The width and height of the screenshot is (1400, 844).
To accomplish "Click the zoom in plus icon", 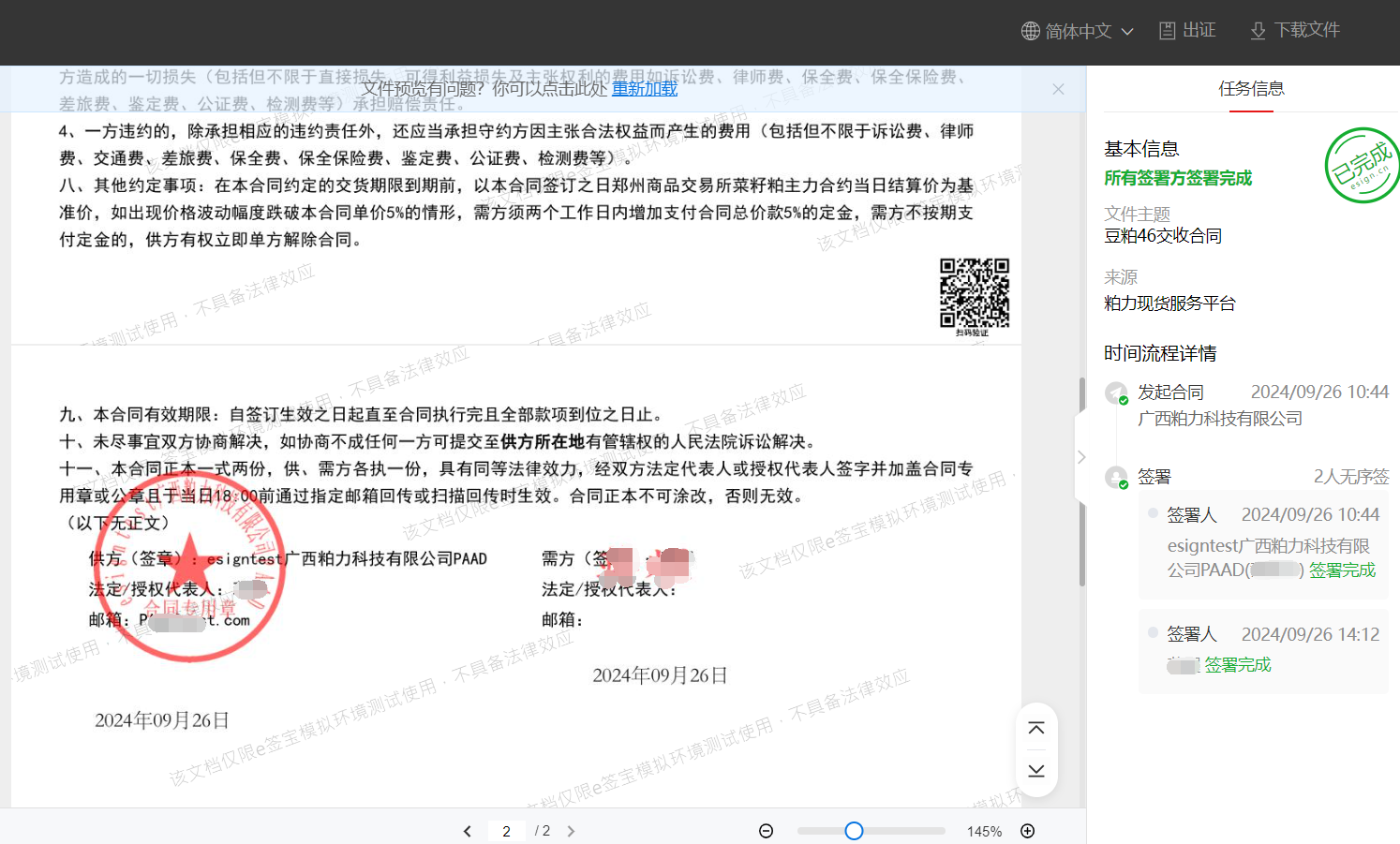I will point(1027,831).
